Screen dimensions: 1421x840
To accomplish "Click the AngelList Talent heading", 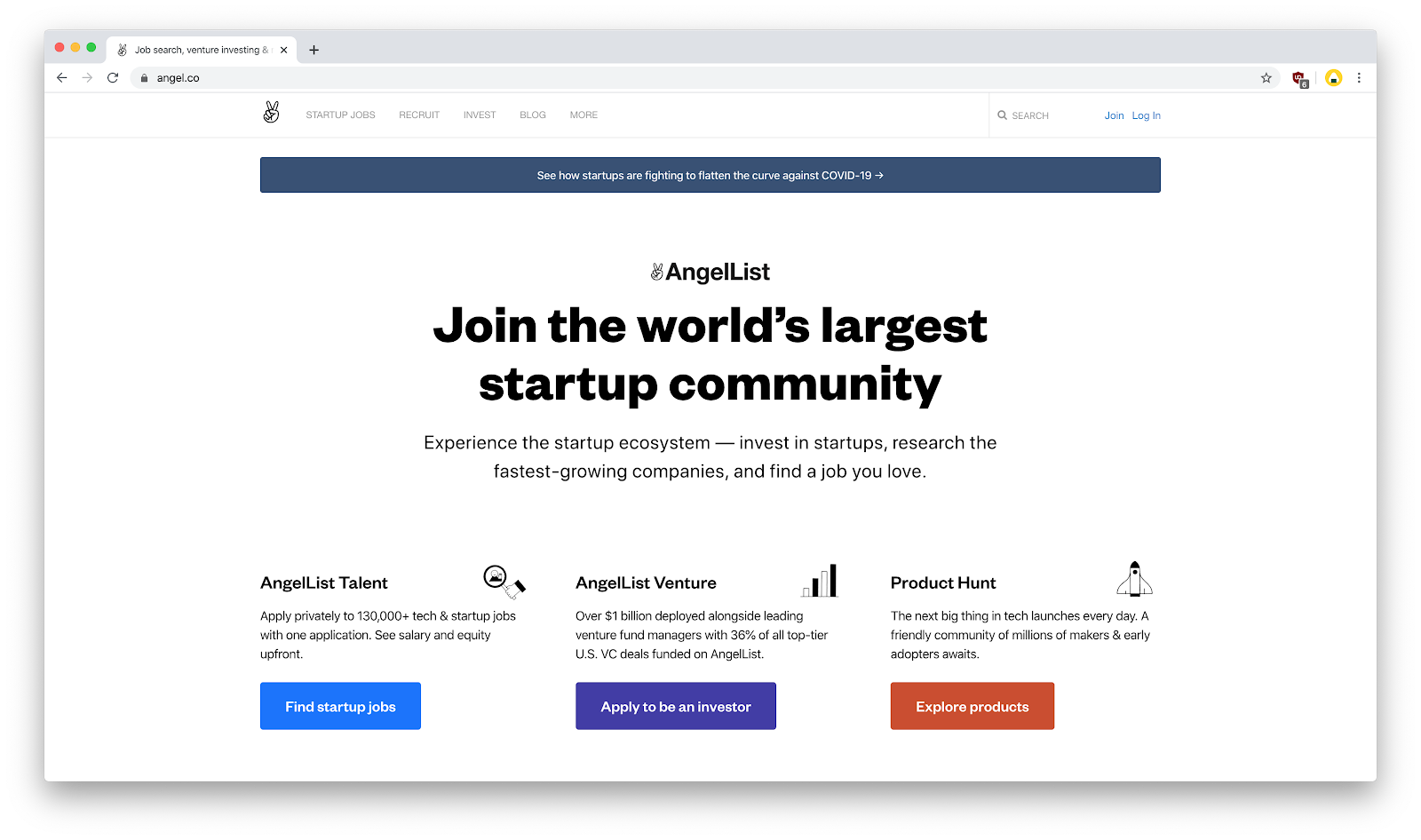I will click(324, 582).
